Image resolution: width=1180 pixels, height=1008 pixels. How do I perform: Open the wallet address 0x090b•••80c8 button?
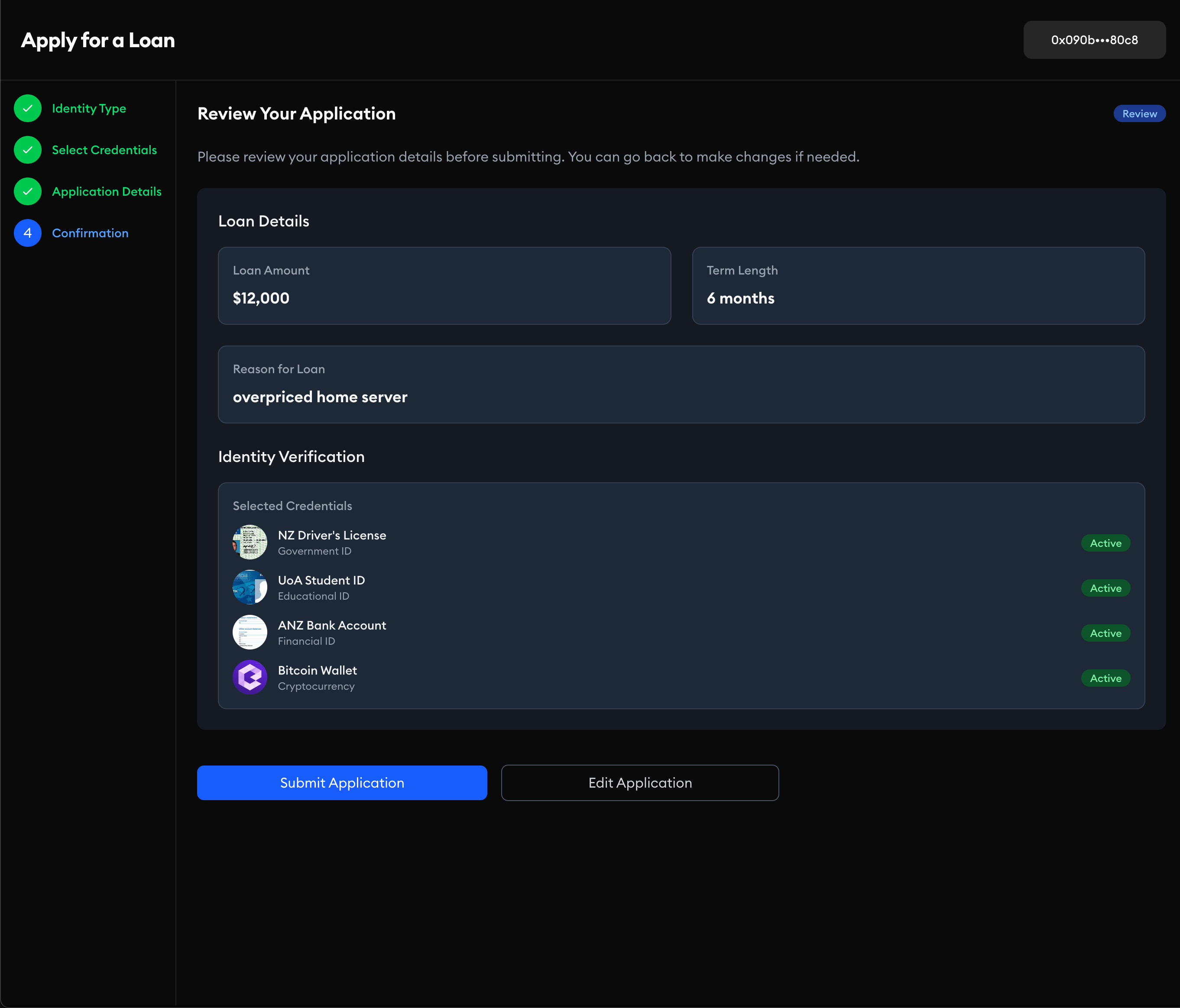(x=1094, y=40)
